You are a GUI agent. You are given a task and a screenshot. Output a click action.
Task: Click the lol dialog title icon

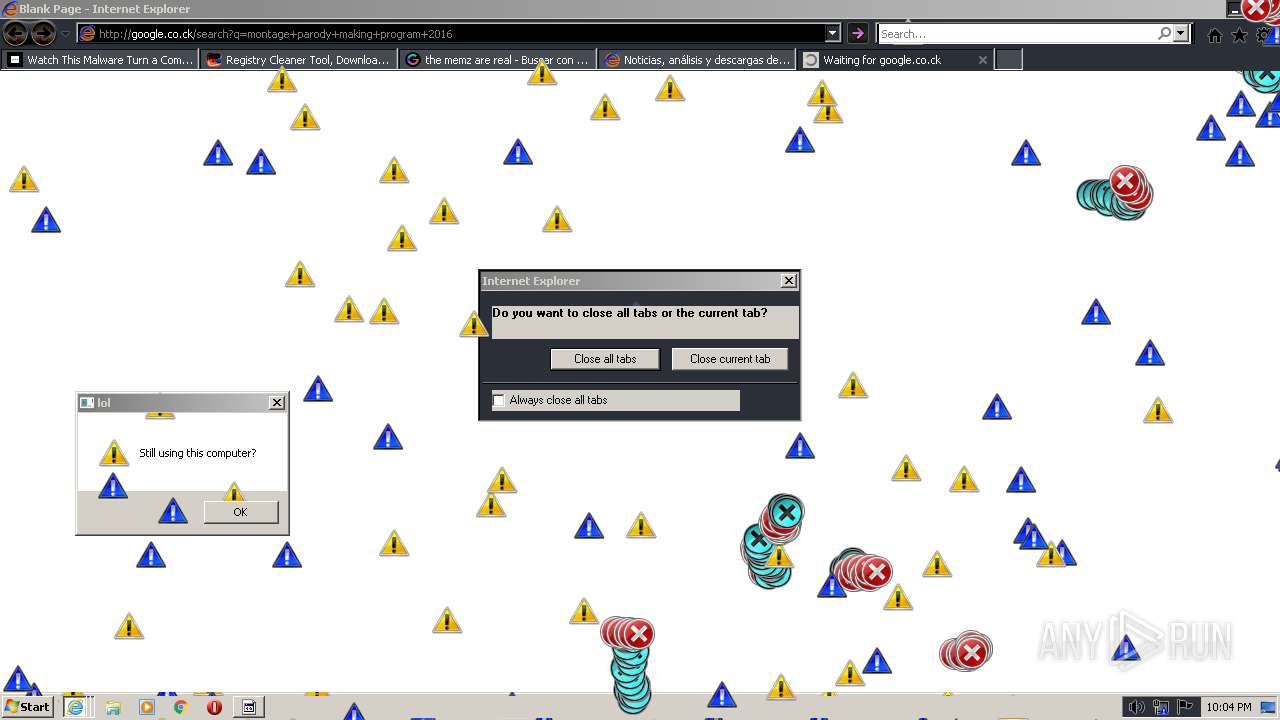(x=87, y=403)
